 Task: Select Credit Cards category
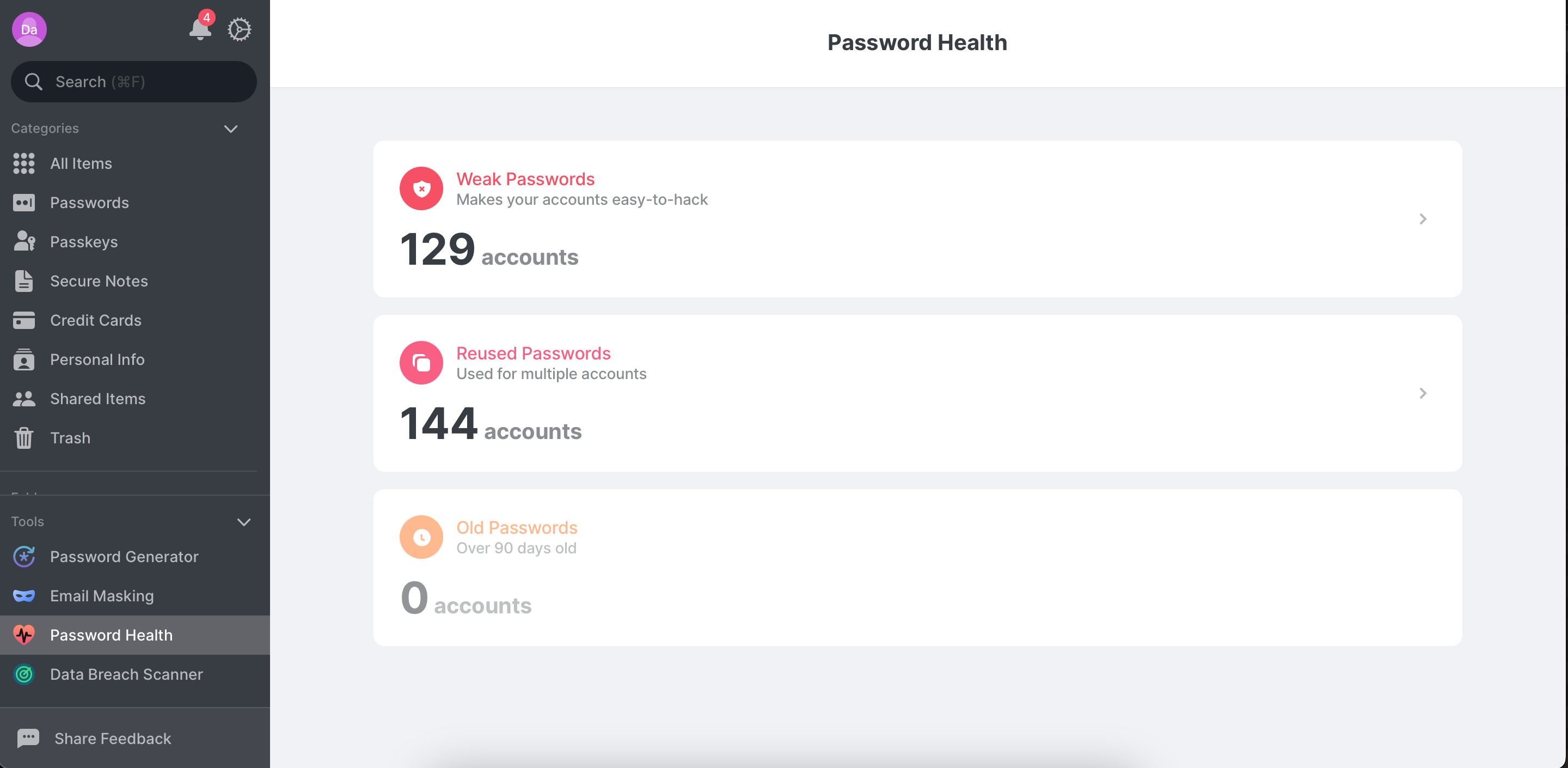coord(96,320)
